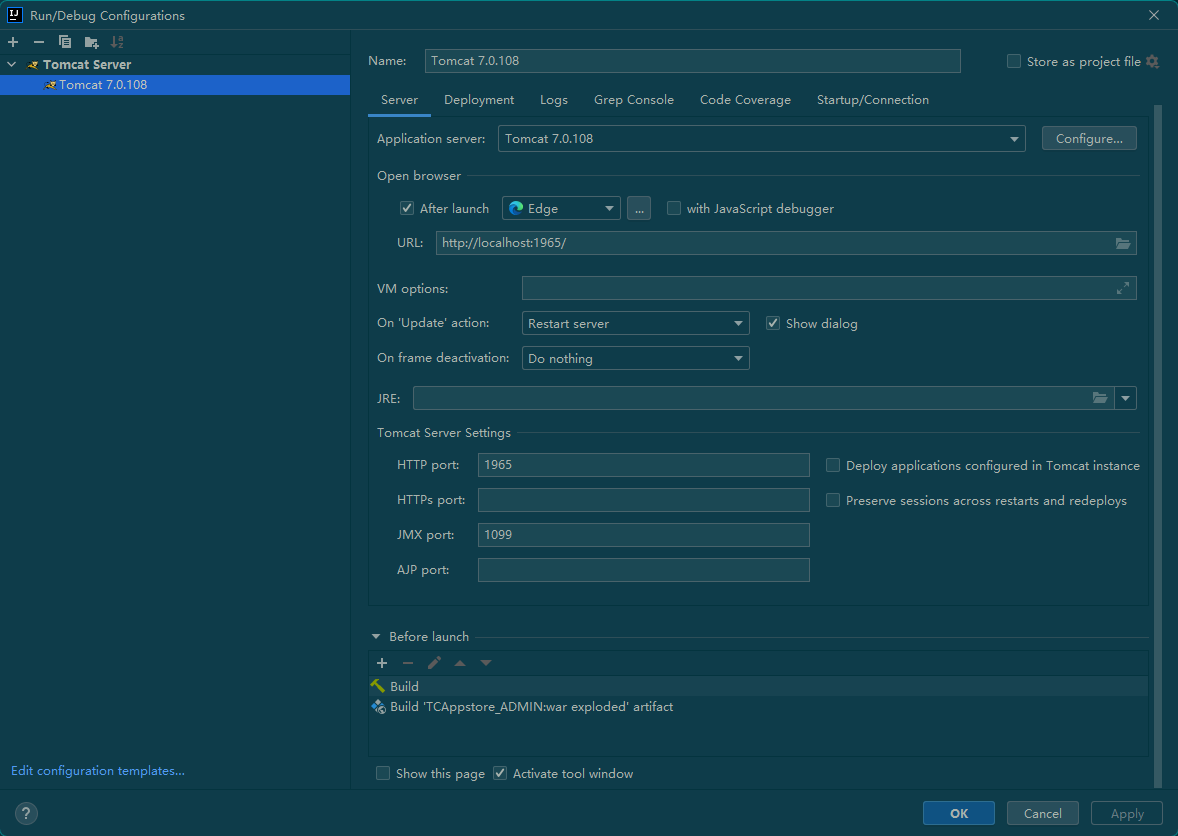
Task: Click the IntelliJ logo in title bar
Action: pyautogui.click(x=14, y=15)
